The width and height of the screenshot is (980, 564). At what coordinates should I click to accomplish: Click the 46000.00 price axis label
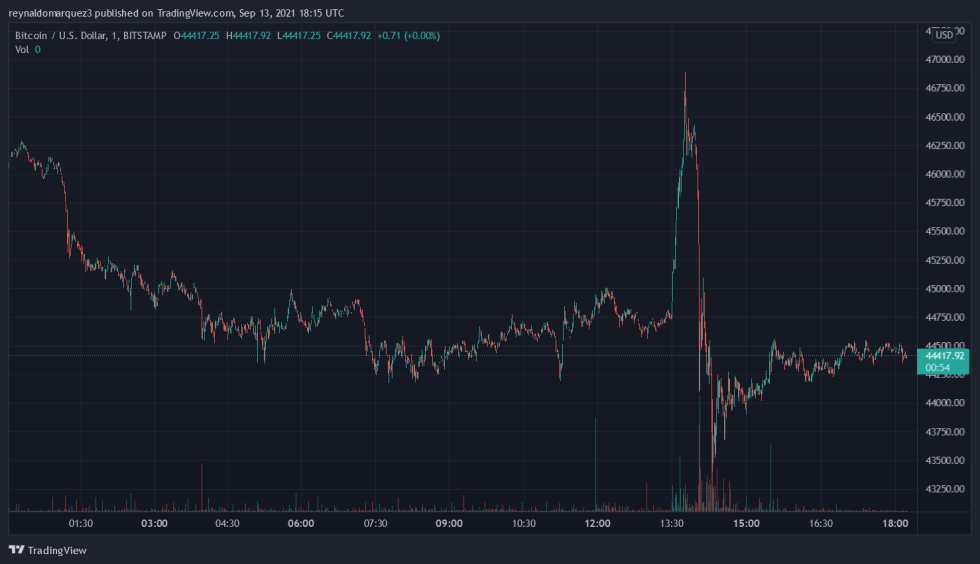pos(946,174)
